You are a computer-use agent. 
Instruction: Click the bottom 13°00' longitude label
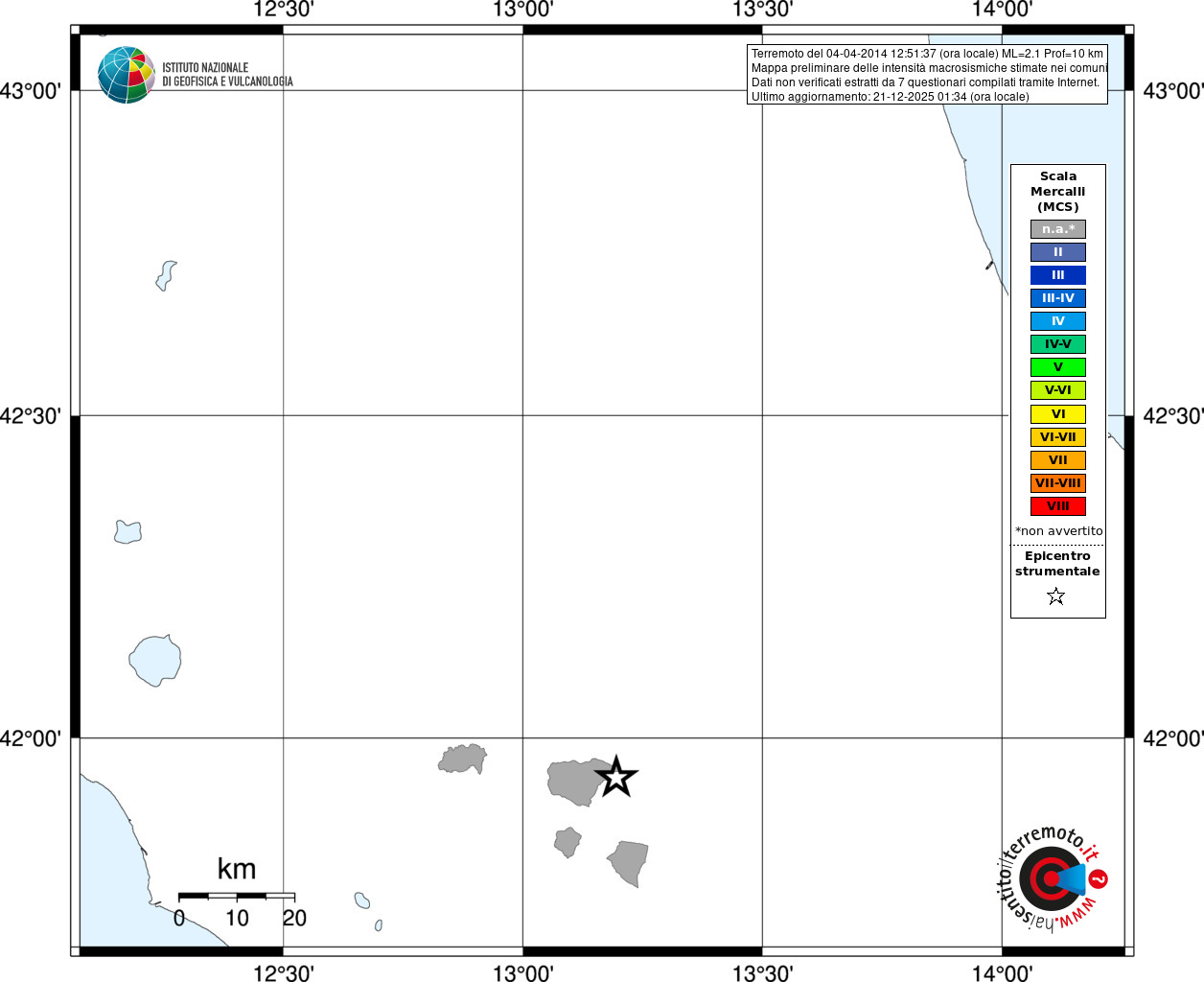(x=522, y=972)
